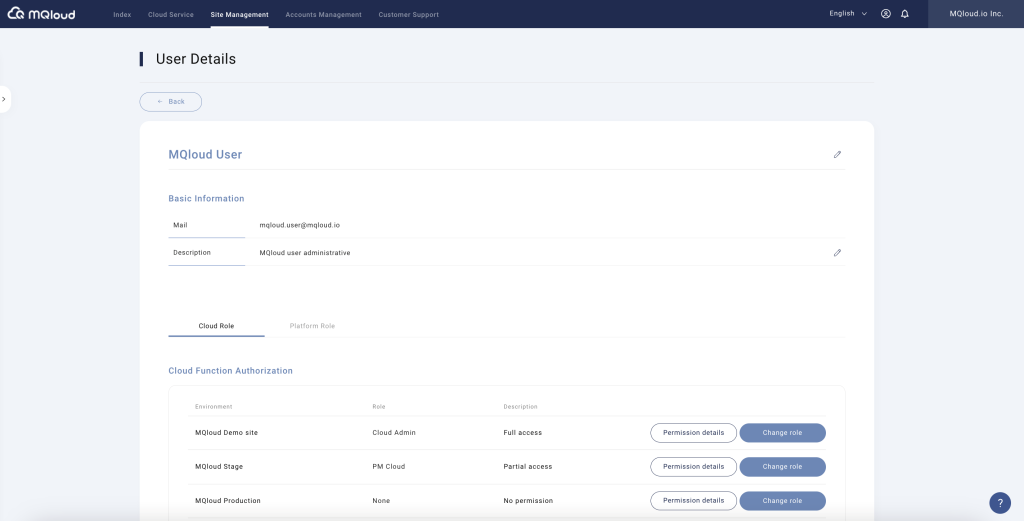The image size is (1024, 521).
Task: Open the MQloud.io Inc. organization menu
Action: pos(975,14)
